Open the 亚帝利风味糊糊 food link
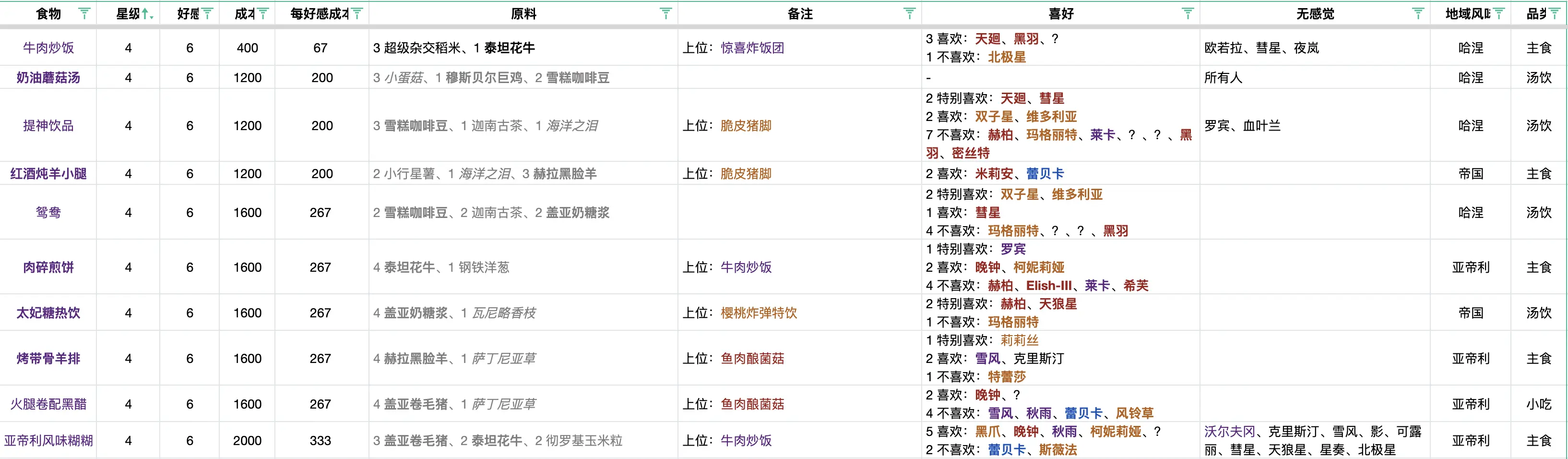The width and height of the screenshot is (1568, 459). [x=48, y=440]
